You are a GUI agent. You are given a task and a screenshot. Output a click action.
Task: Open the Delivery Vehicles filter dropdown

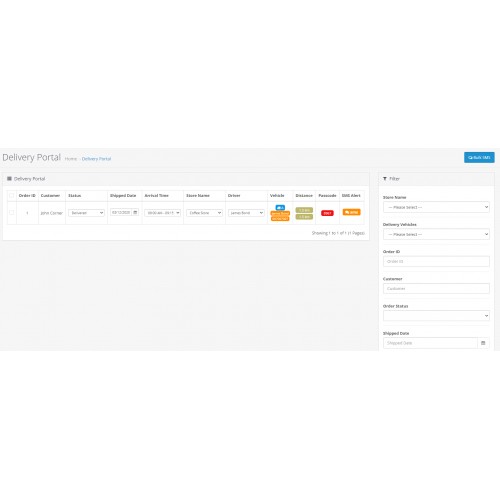coord(436,234)
